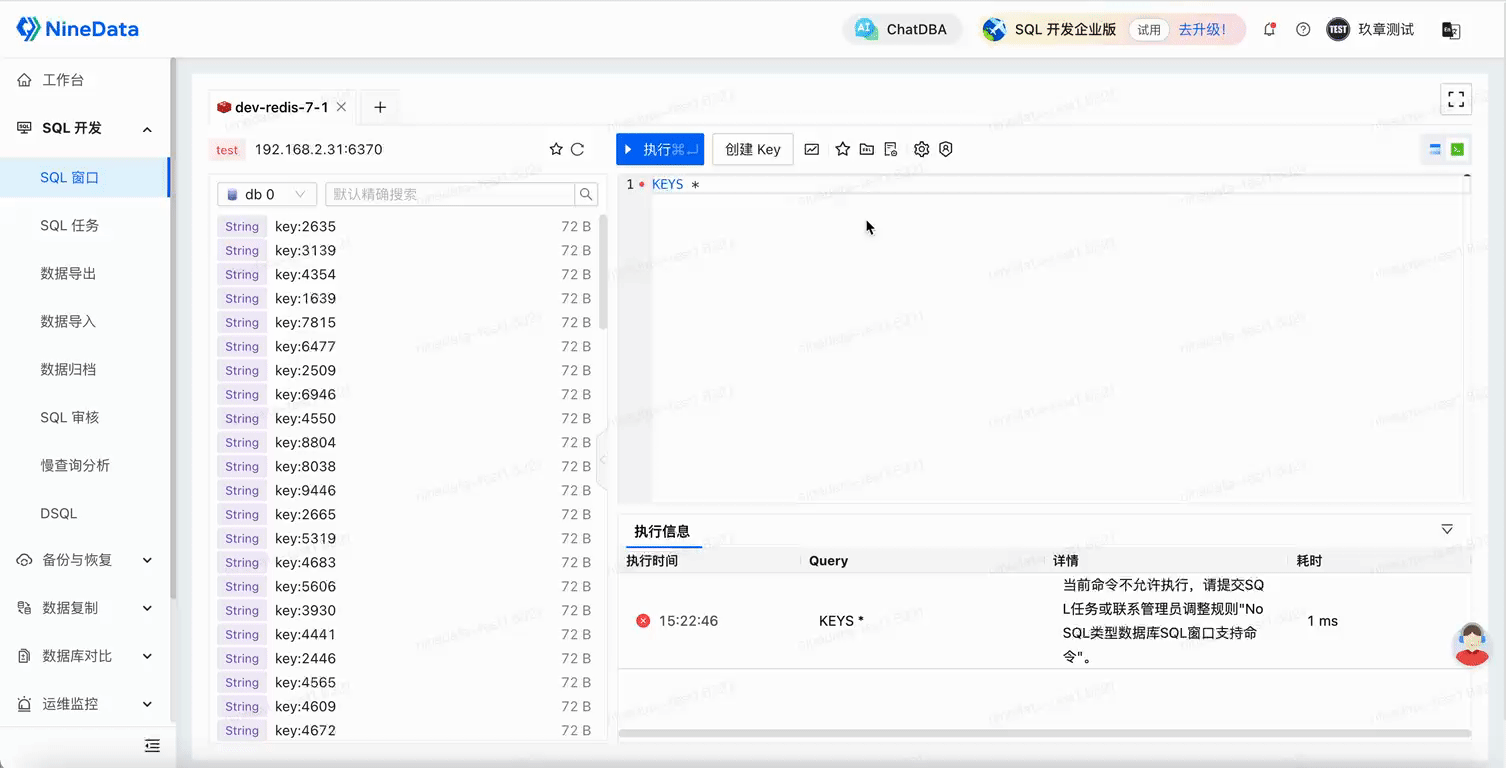
Task: Refresh the key list
Action: (x=577, y=149)
